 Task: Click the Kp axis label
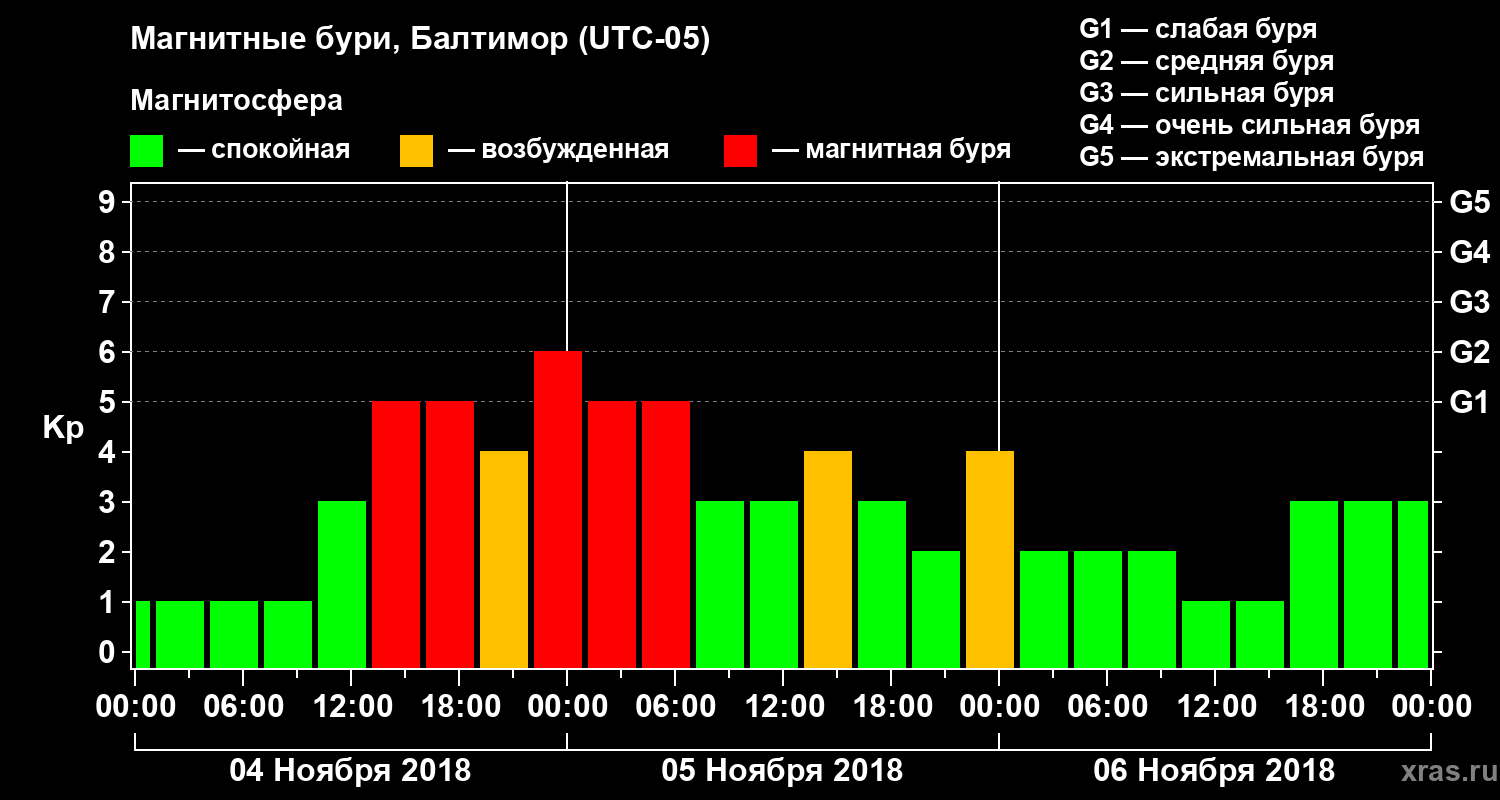pos(63,429)
